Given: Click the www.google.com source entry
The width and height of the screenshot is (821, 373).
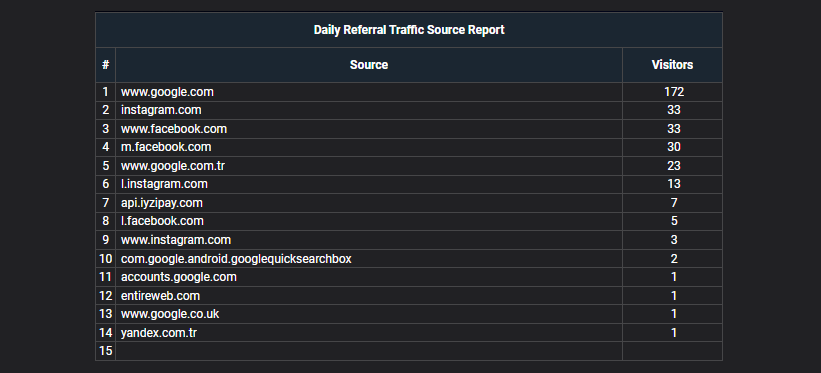Looking at the screenshot, I should pyautogui.click(x=167, y=92).
